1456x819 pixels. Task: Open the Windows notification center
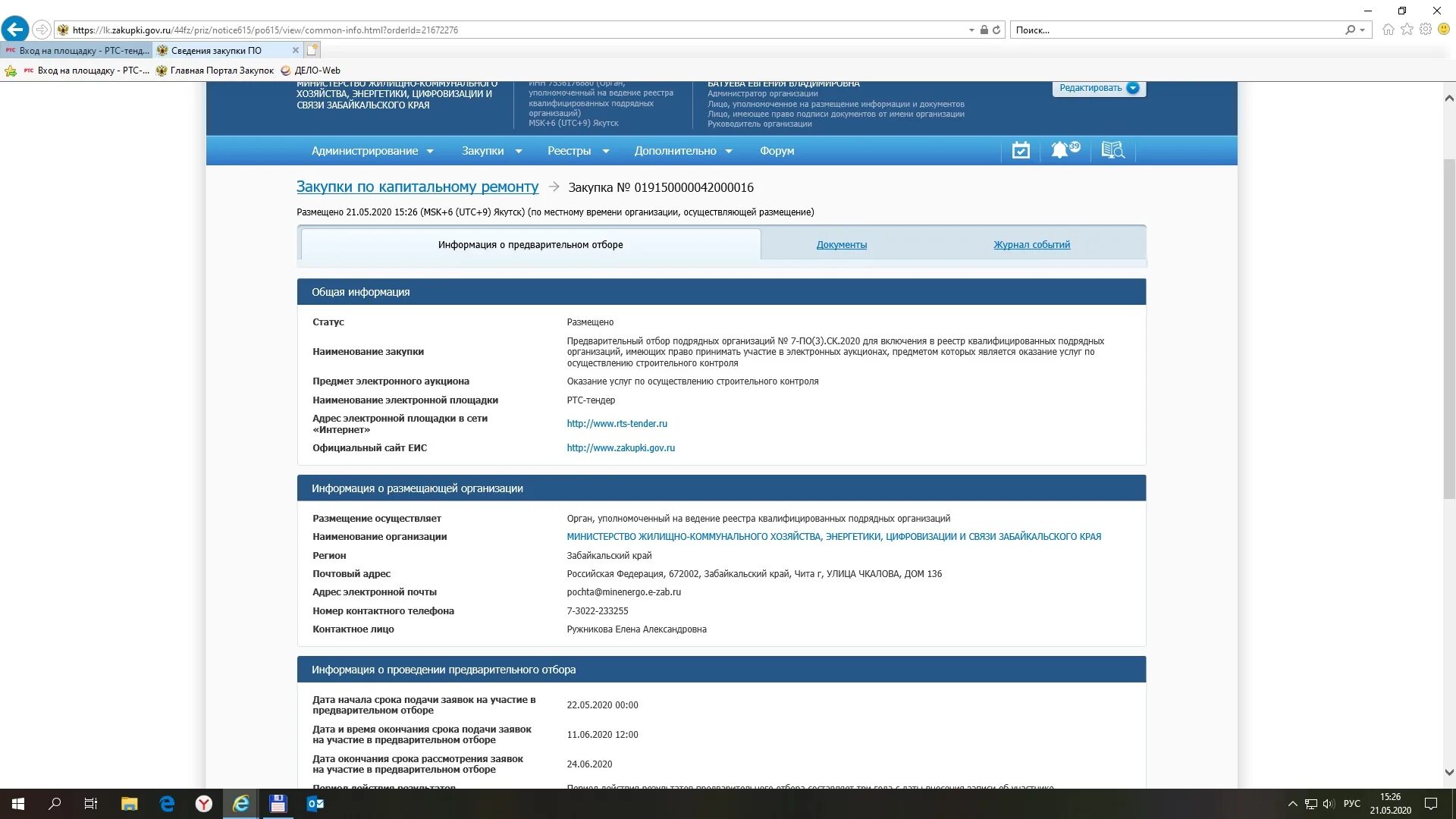coord(1431,804)
